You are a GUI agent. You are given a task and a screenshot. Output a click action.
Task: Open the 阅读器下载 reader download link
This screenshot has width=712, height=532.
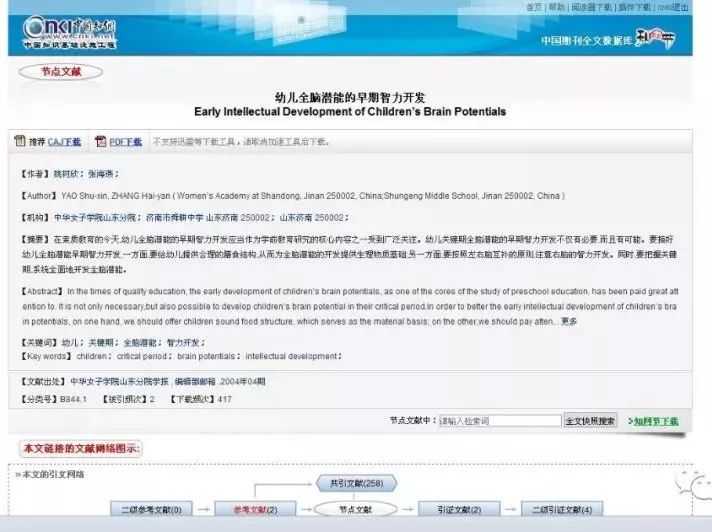[x=590, y=7]
